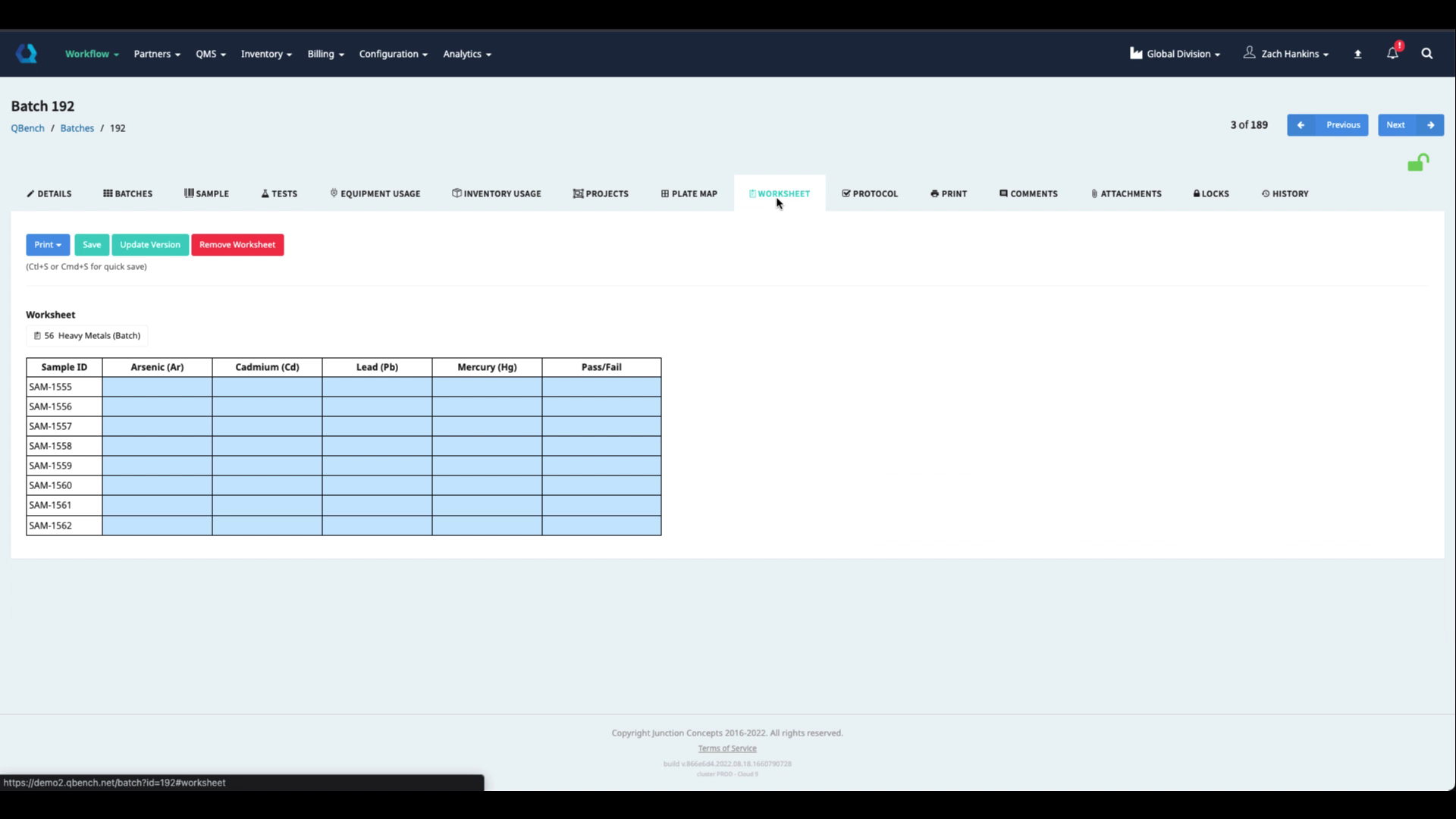
Task: Click the upload arrow icon in navbar
Action: [x=1357, y=54]
